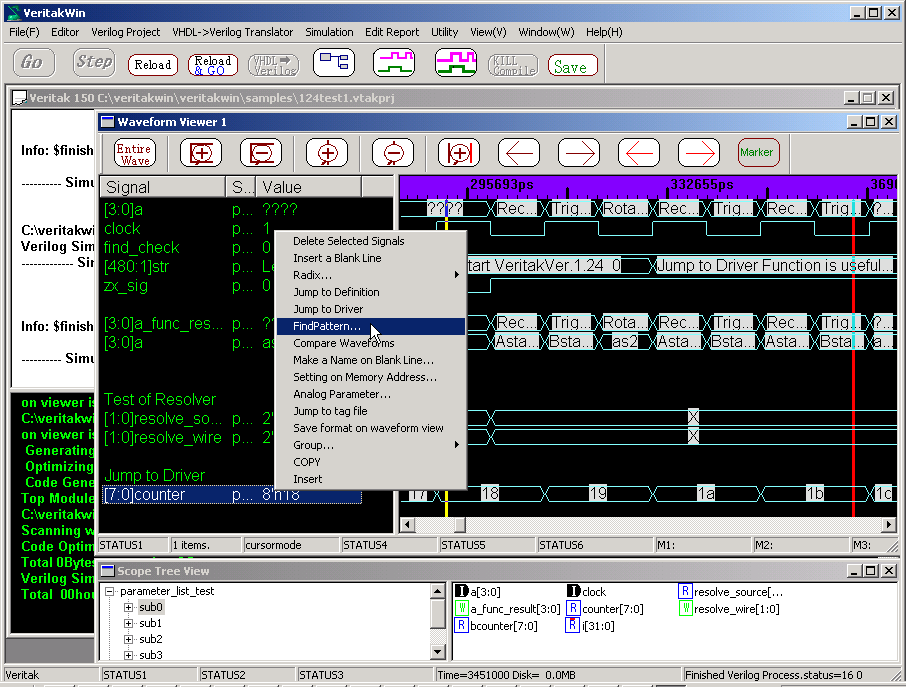The height and width of the screenshot is (687, 906).
Task: Click the Value column header
Action: click(309, 187)
